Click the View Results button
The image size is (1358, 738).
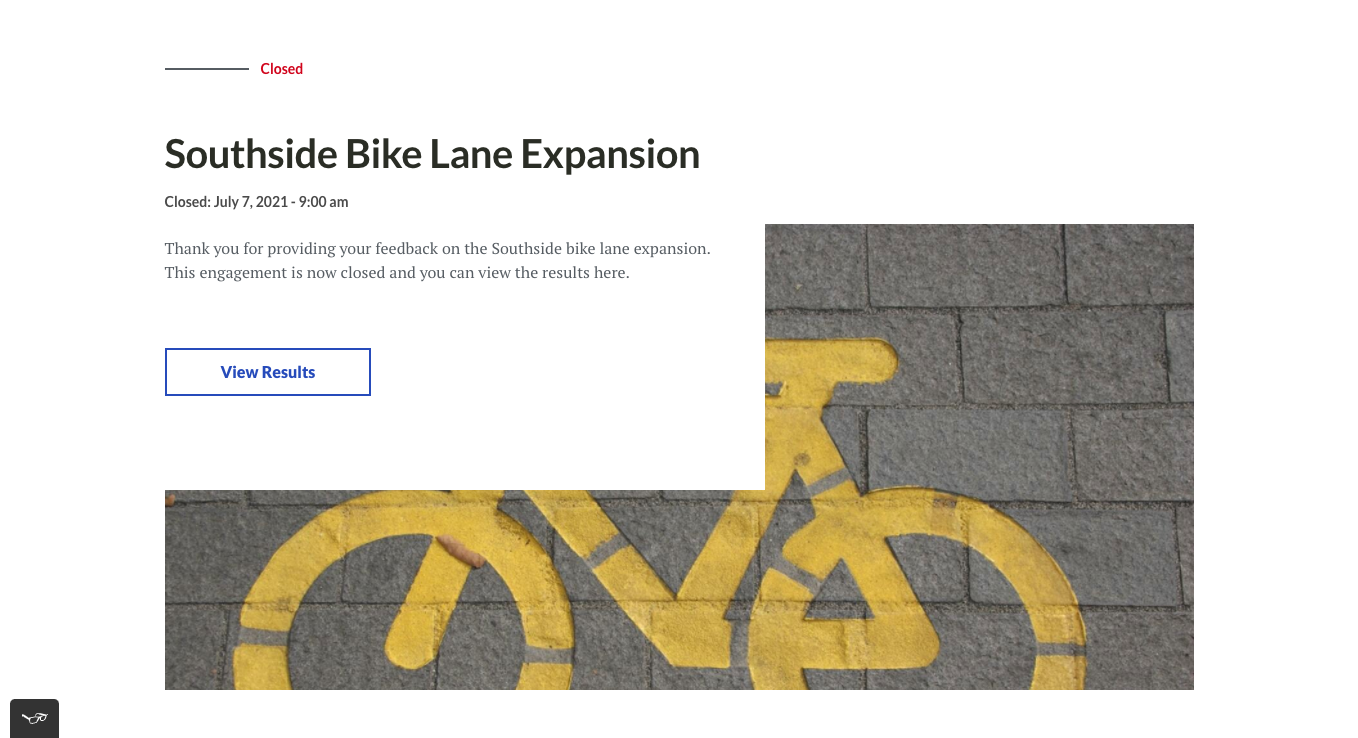point(268,372)
